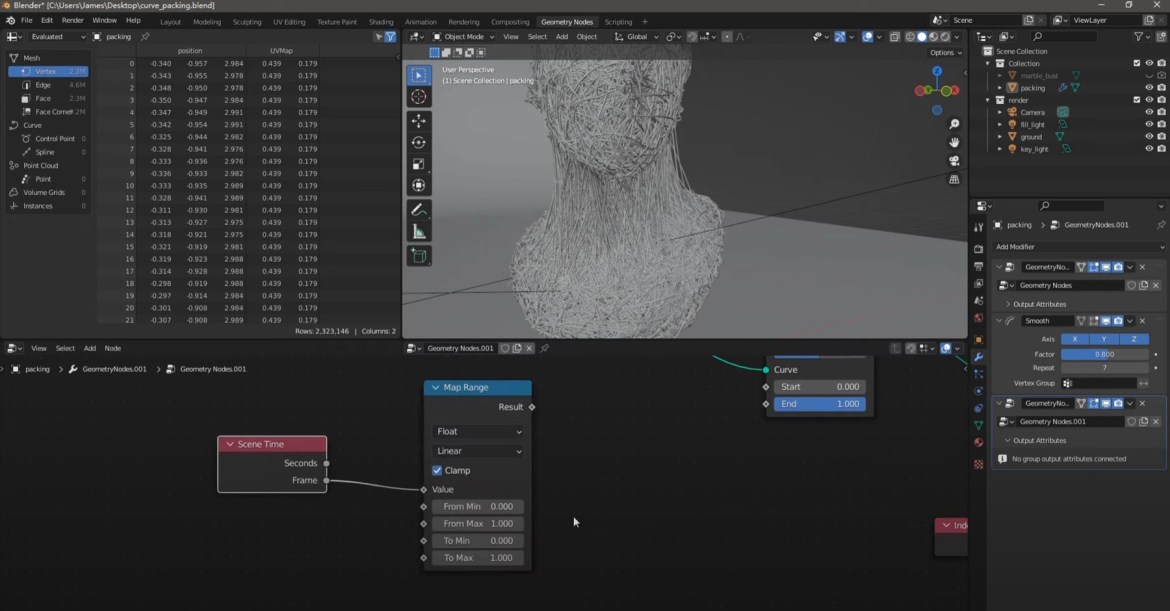The image size is (1170, 611).
Task: Click the zoom magnifier viewport gizmo
Action: click(954, 124)
